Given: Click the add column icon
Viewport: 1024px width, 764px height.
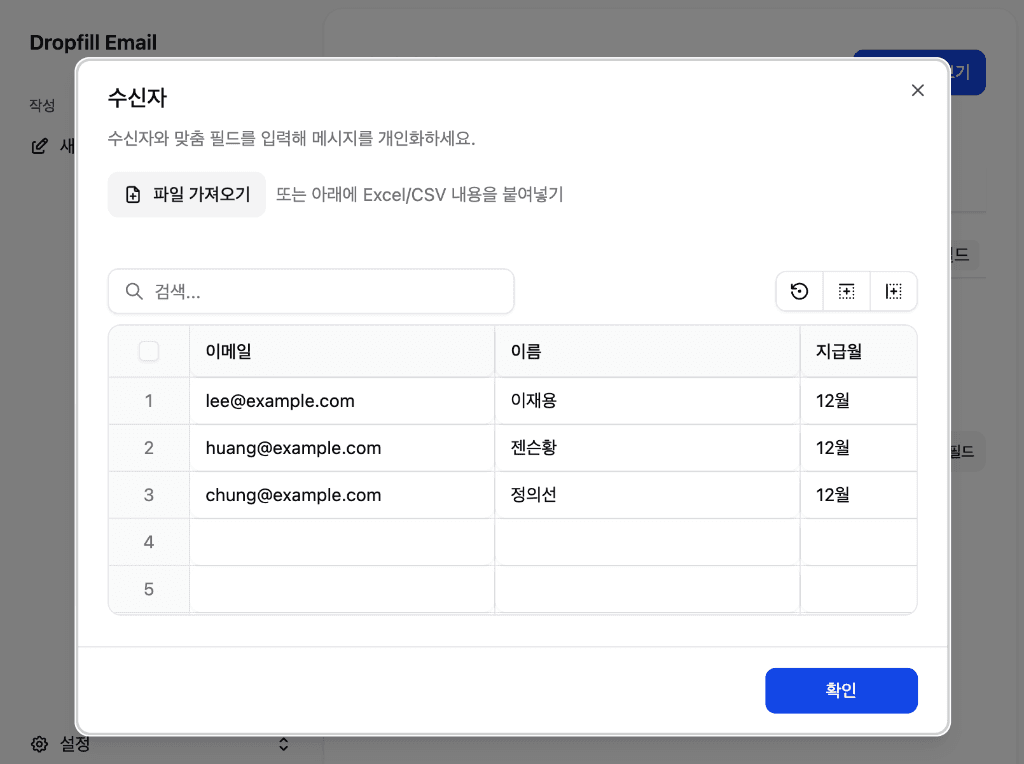Looking at the screenshot, I should coord(893,291).
